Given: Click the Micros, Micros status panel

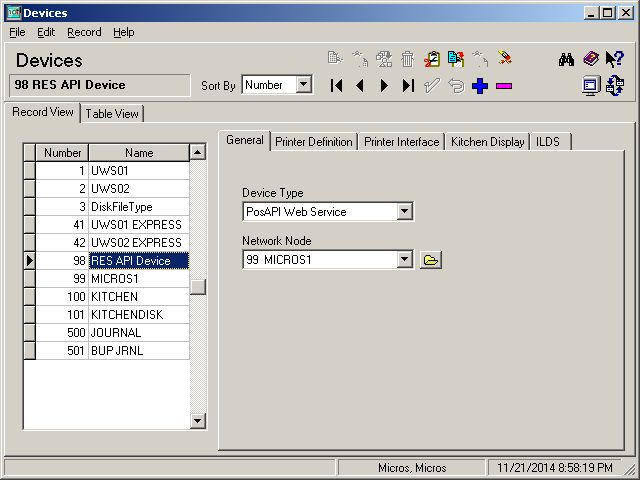Looking at the screenshot, I should pyautogui.click(x=411, y=467).
